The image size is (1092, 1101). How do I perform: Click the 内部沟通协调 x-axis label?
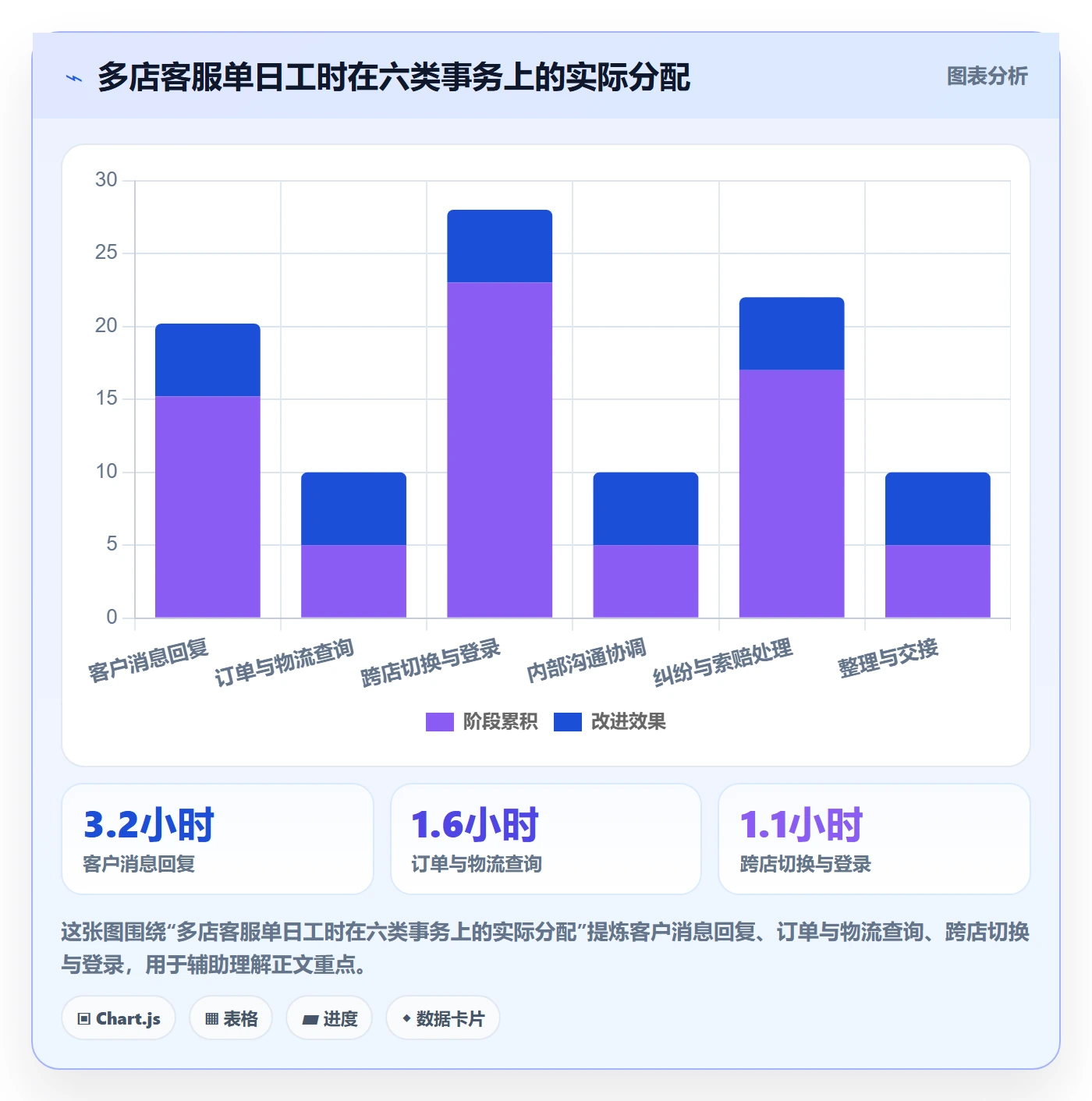pos(587,660)
